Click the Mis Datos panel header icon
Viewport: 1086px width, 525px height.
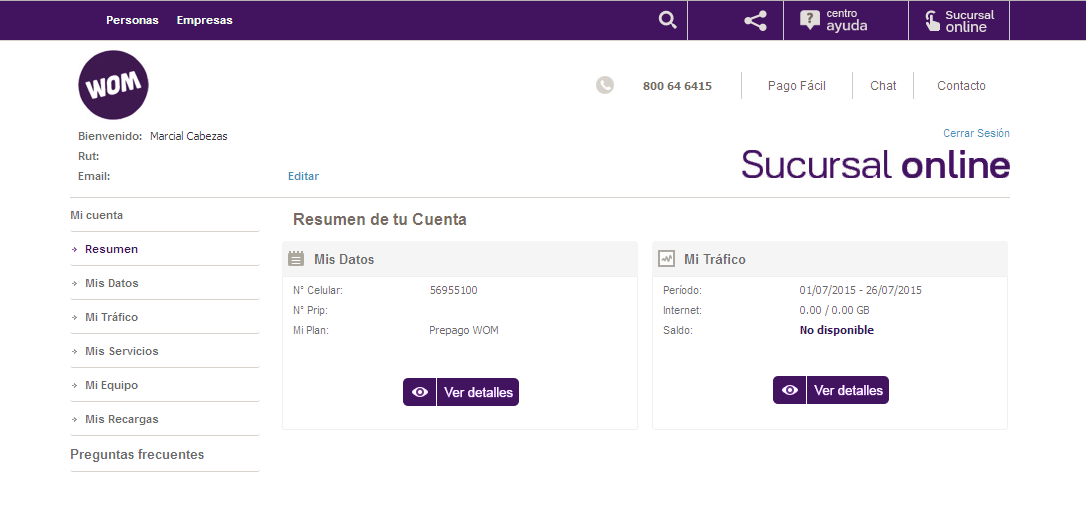pyautogui.click(x=296, y=259)
